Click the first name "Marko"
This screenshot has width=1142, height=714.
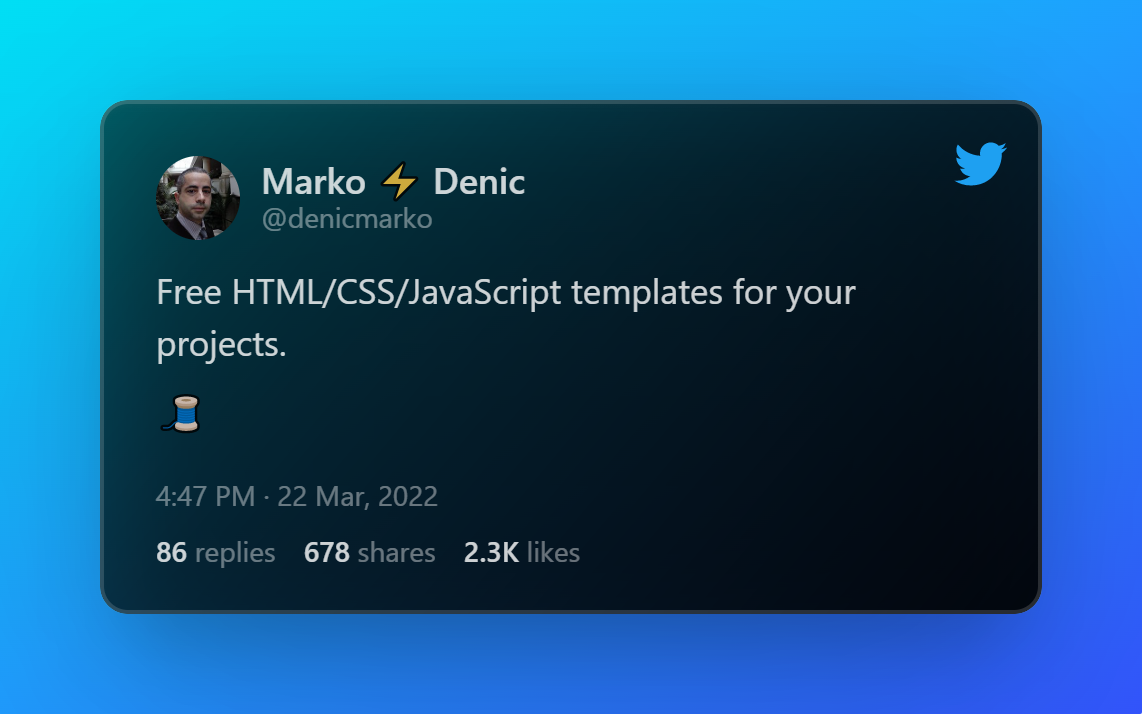click(313, 182)
